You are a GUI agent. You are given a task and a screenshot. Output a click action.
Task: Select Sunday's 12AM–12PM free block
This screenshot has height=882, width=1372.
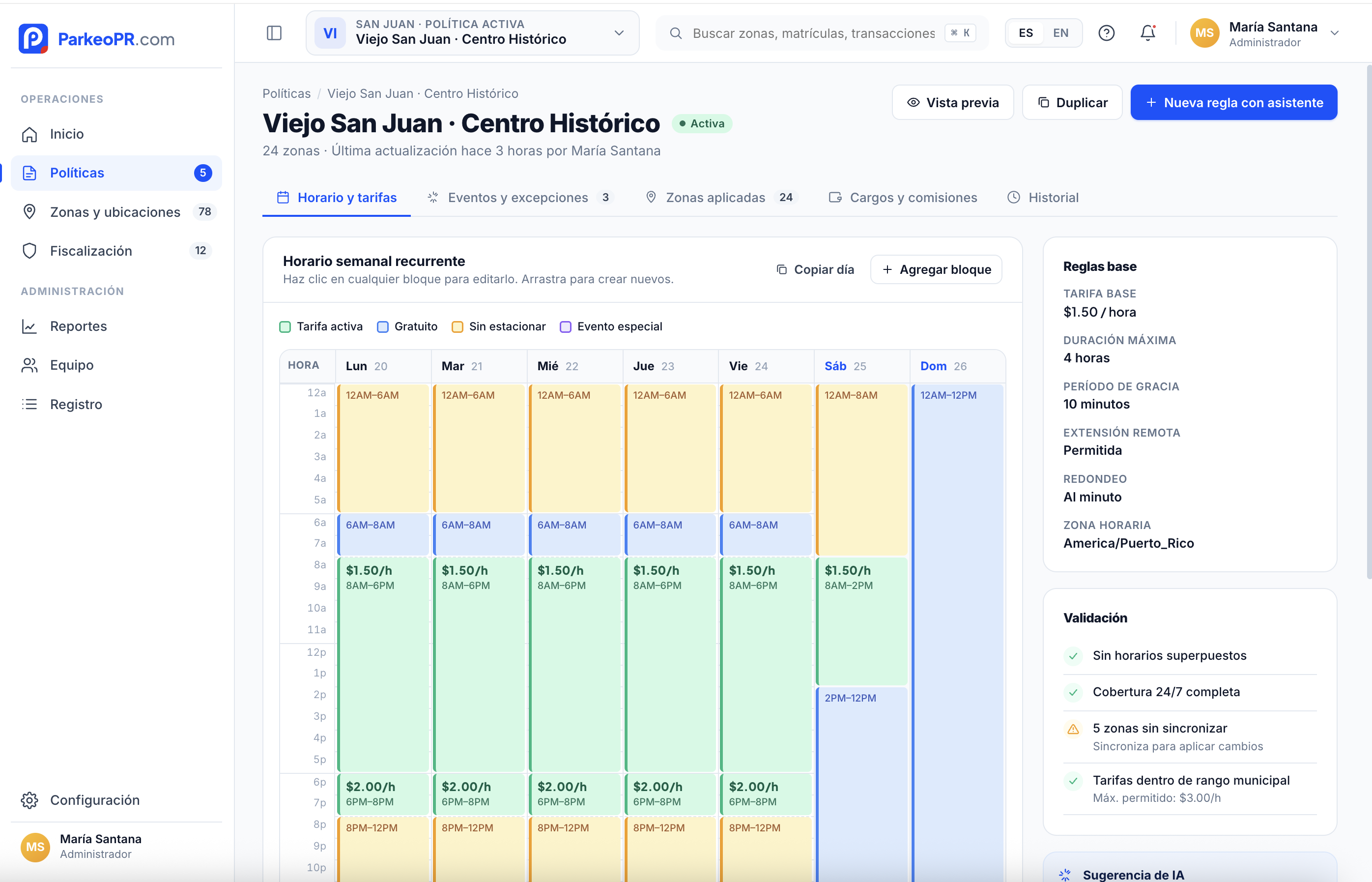tap(958, 633)
